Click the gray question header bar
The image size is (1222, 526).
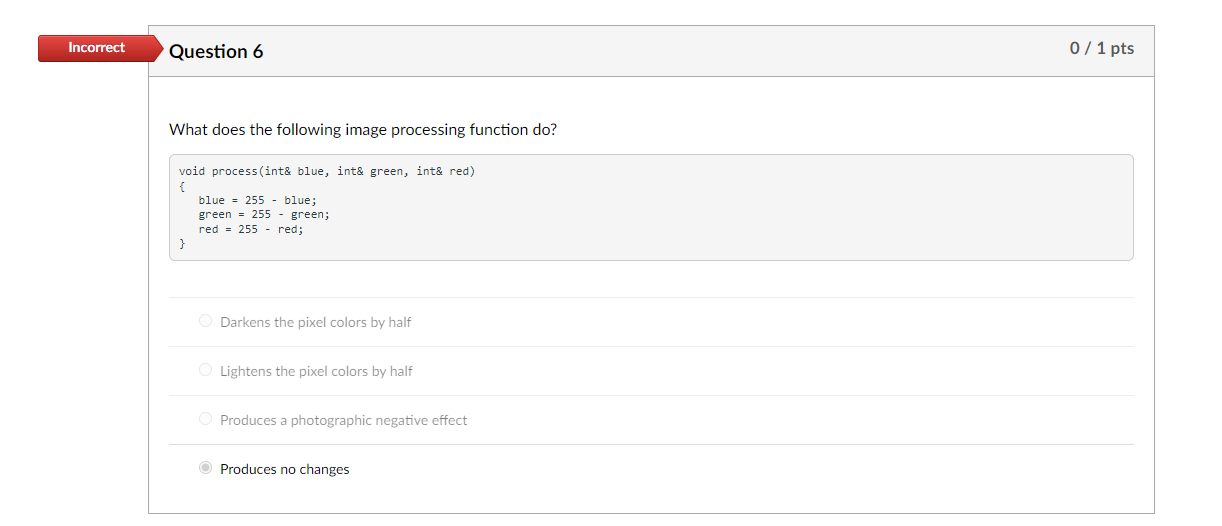coord(650,51)
